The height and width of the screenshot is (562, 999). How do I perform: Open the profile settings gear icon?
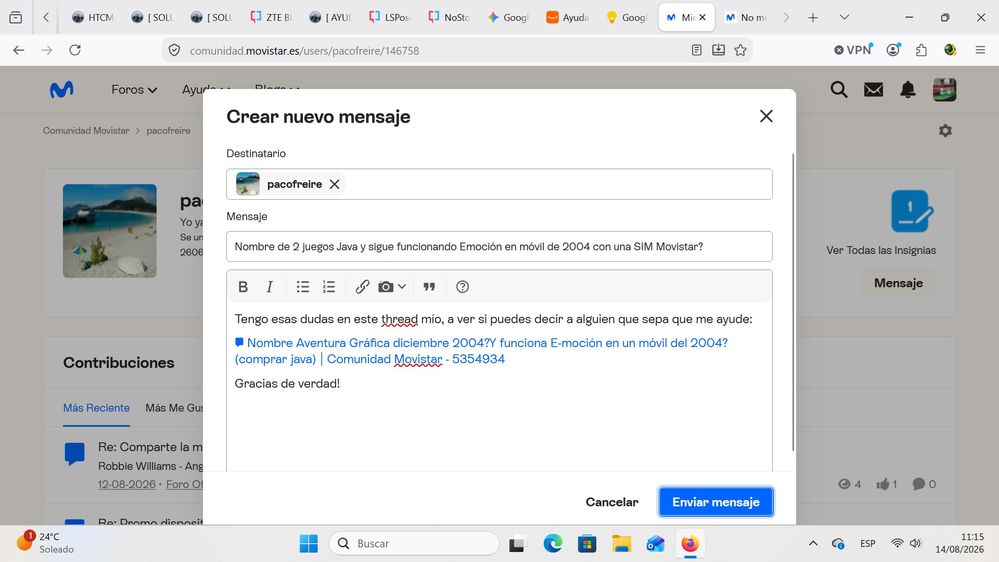pos(945,131)
